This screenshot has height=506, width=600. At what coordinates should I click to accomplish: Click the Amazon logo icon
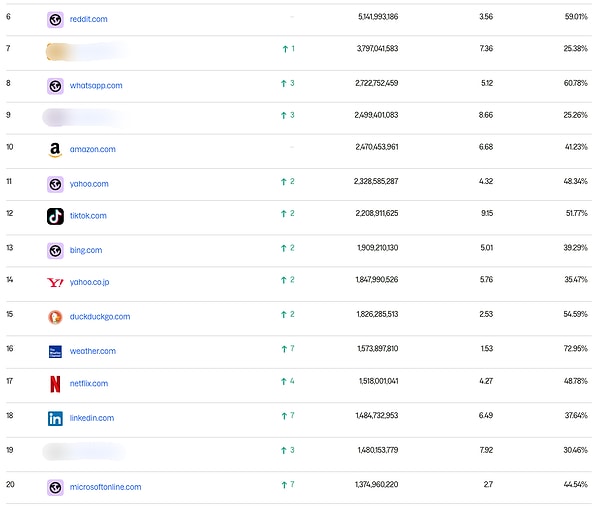(x=55, y=150)
